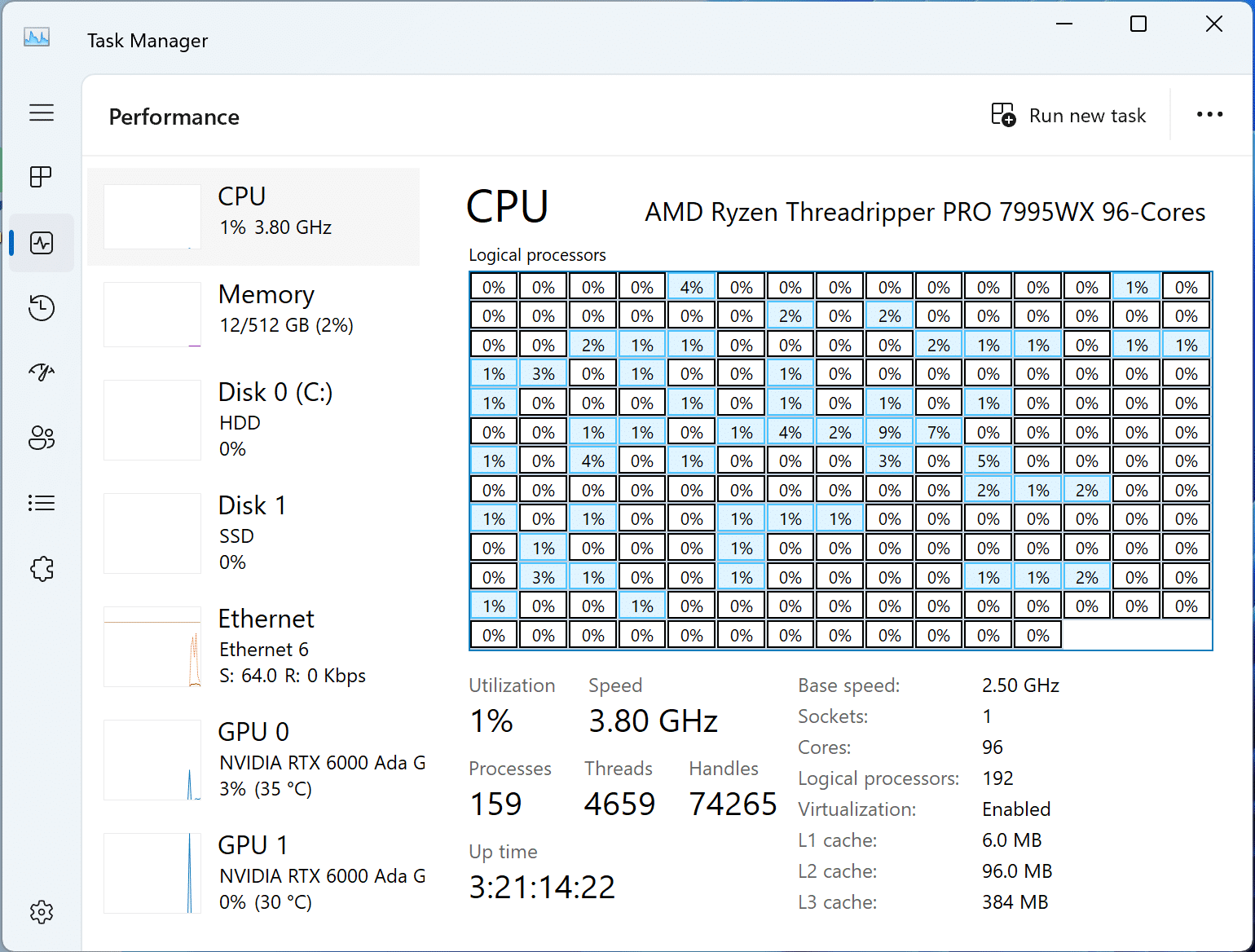The width and height of the screenshot is (1255, 952).
Task: Click the L2 cache 96.0 MB value
Action: 1017,871
